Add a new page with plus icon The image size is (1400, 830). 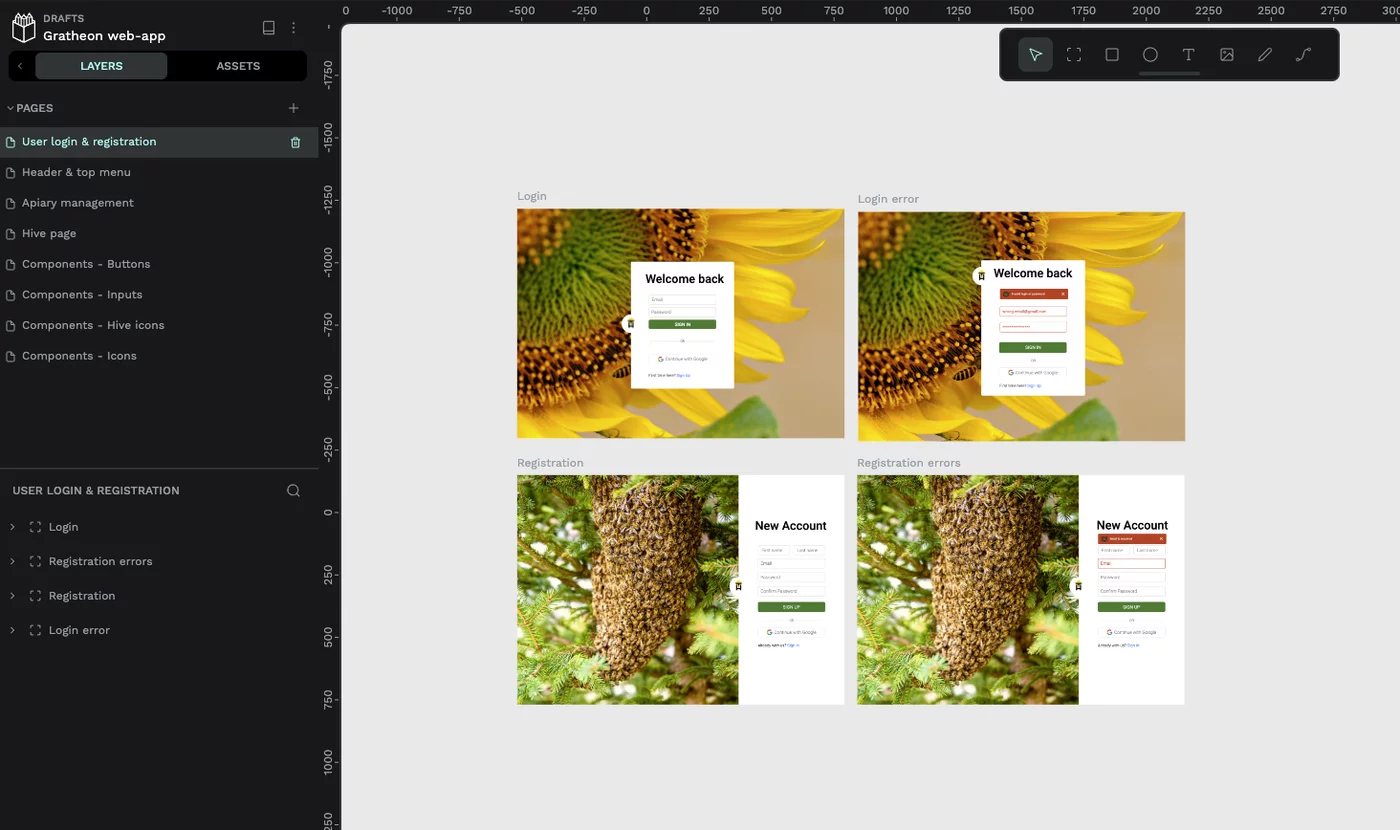293,108
